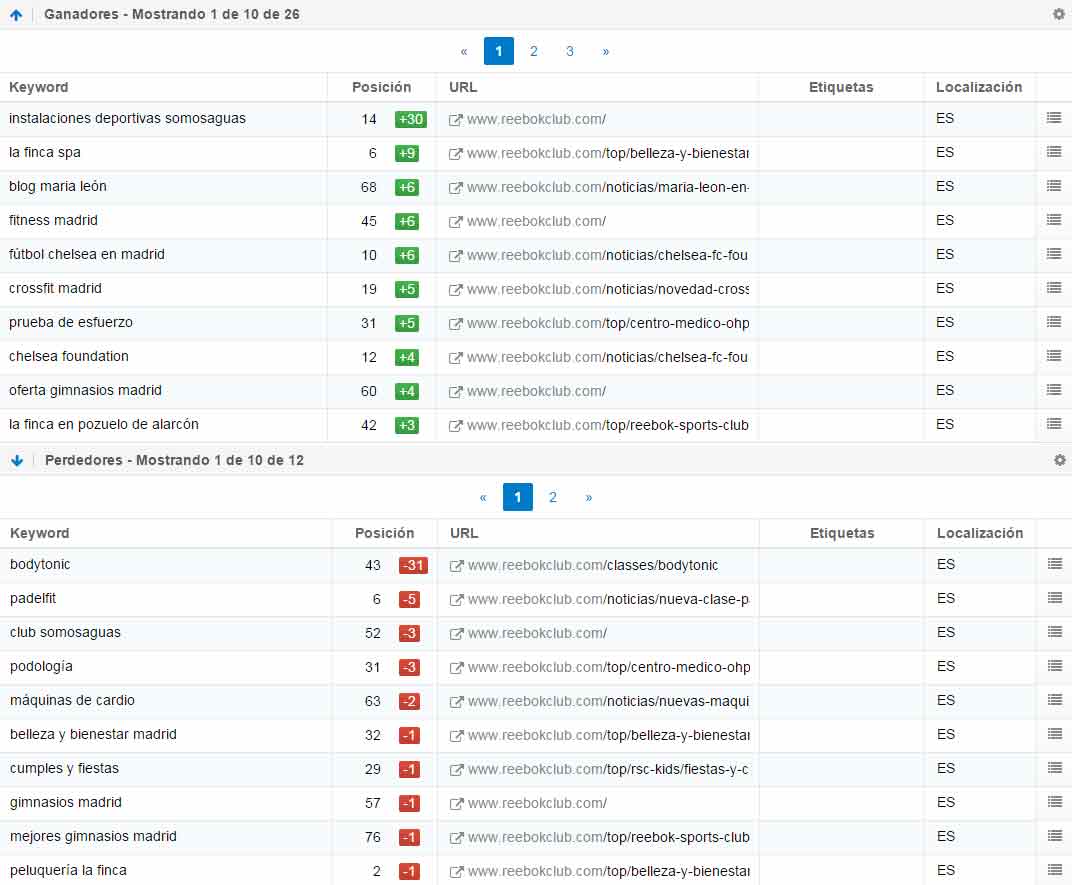Collapse the Perdedores section arrow
1072x885 pixels.
point(16,461)
